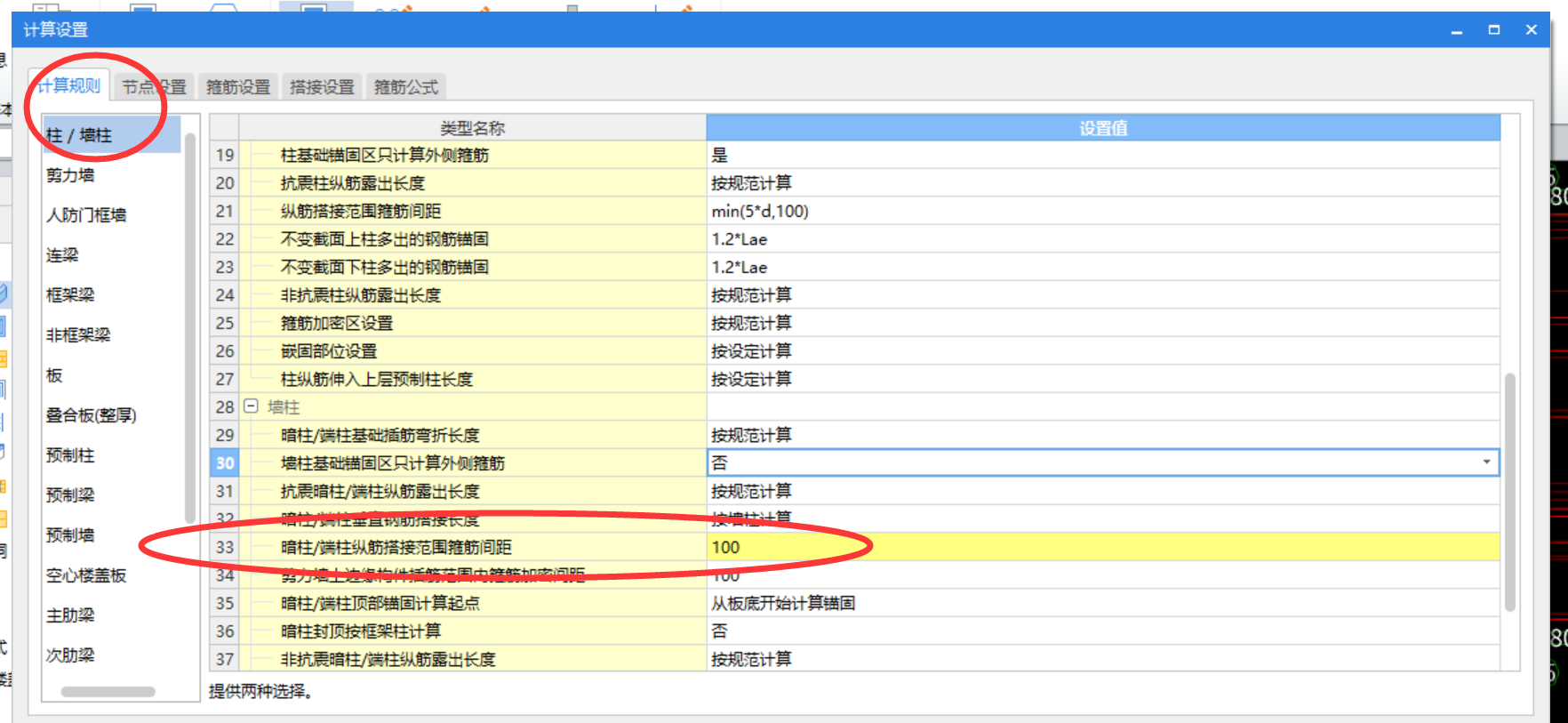This screenshot has height=723, width=1568.
Task: Select 柱 / 墙柱 in component list
Action: click(x=112, y=135)
